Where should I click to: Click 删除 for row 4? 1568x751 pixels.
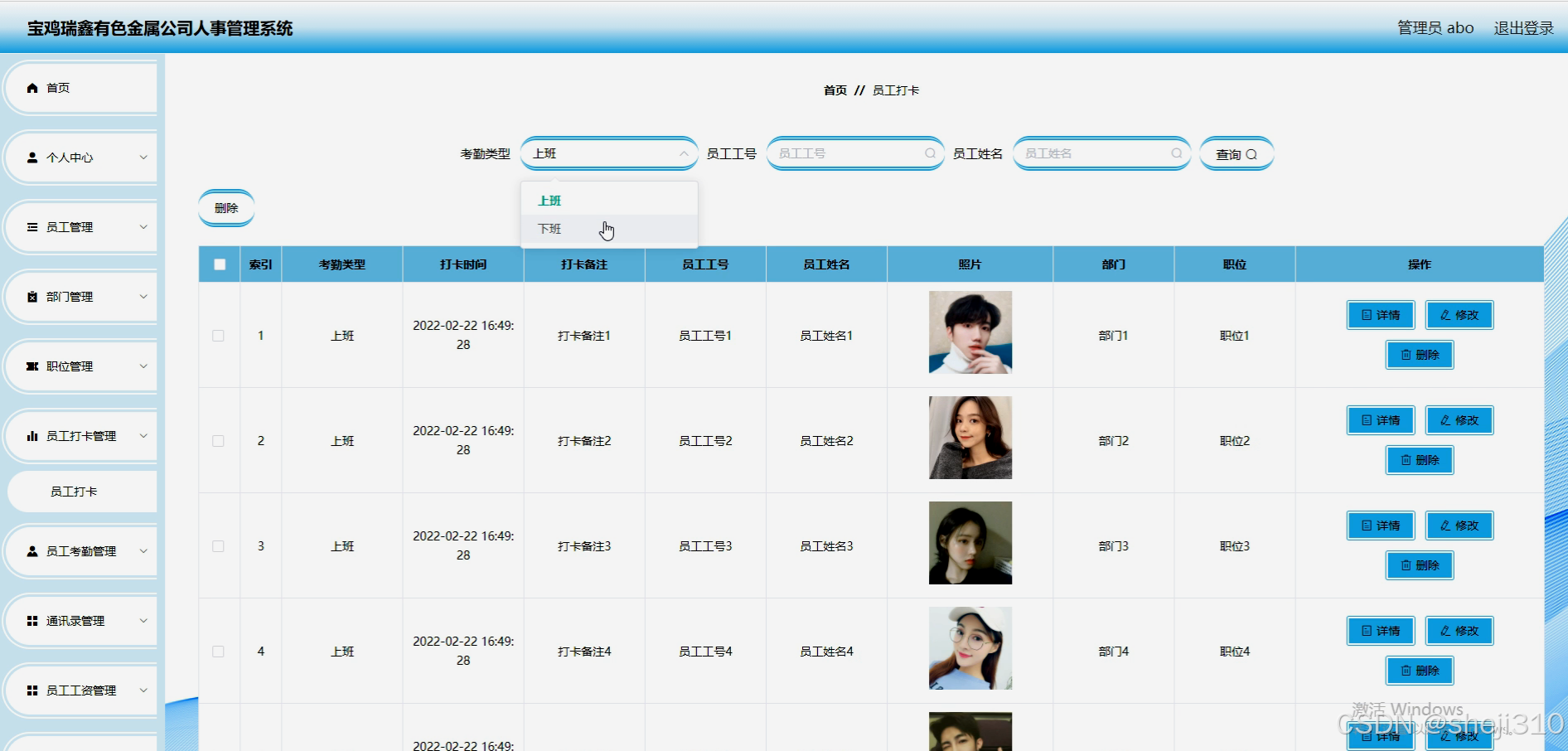click(x=1420, y=671)
